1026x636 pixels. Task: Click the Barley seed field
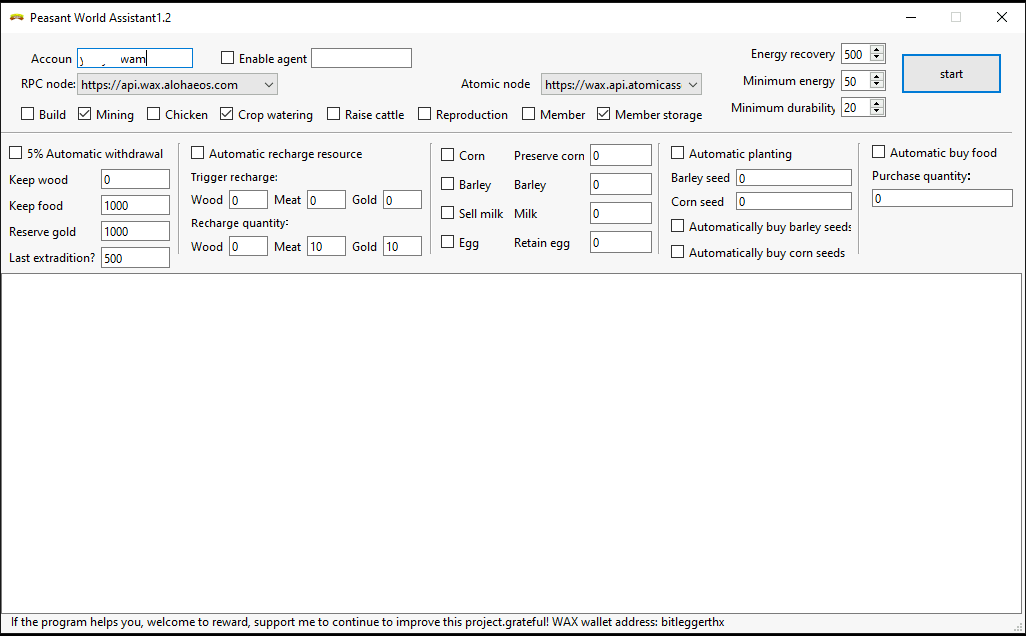[794, 178]
